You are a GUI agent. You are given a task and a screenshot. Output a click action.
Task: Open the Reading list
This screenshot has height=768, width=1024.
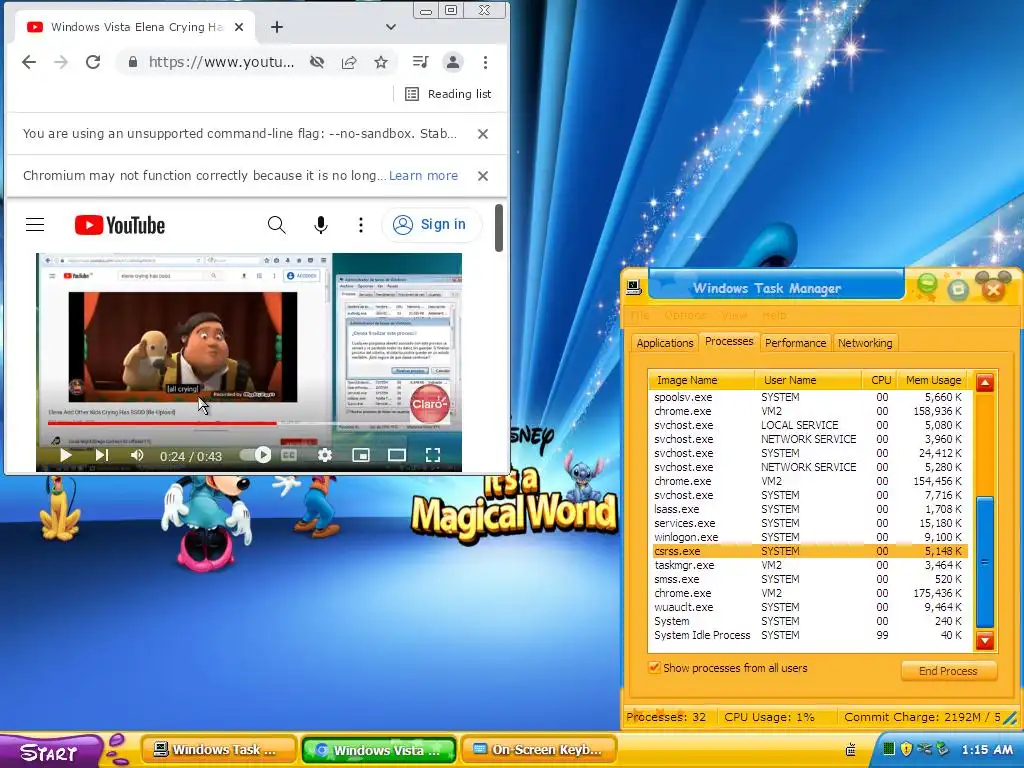(x=448, y=94)
